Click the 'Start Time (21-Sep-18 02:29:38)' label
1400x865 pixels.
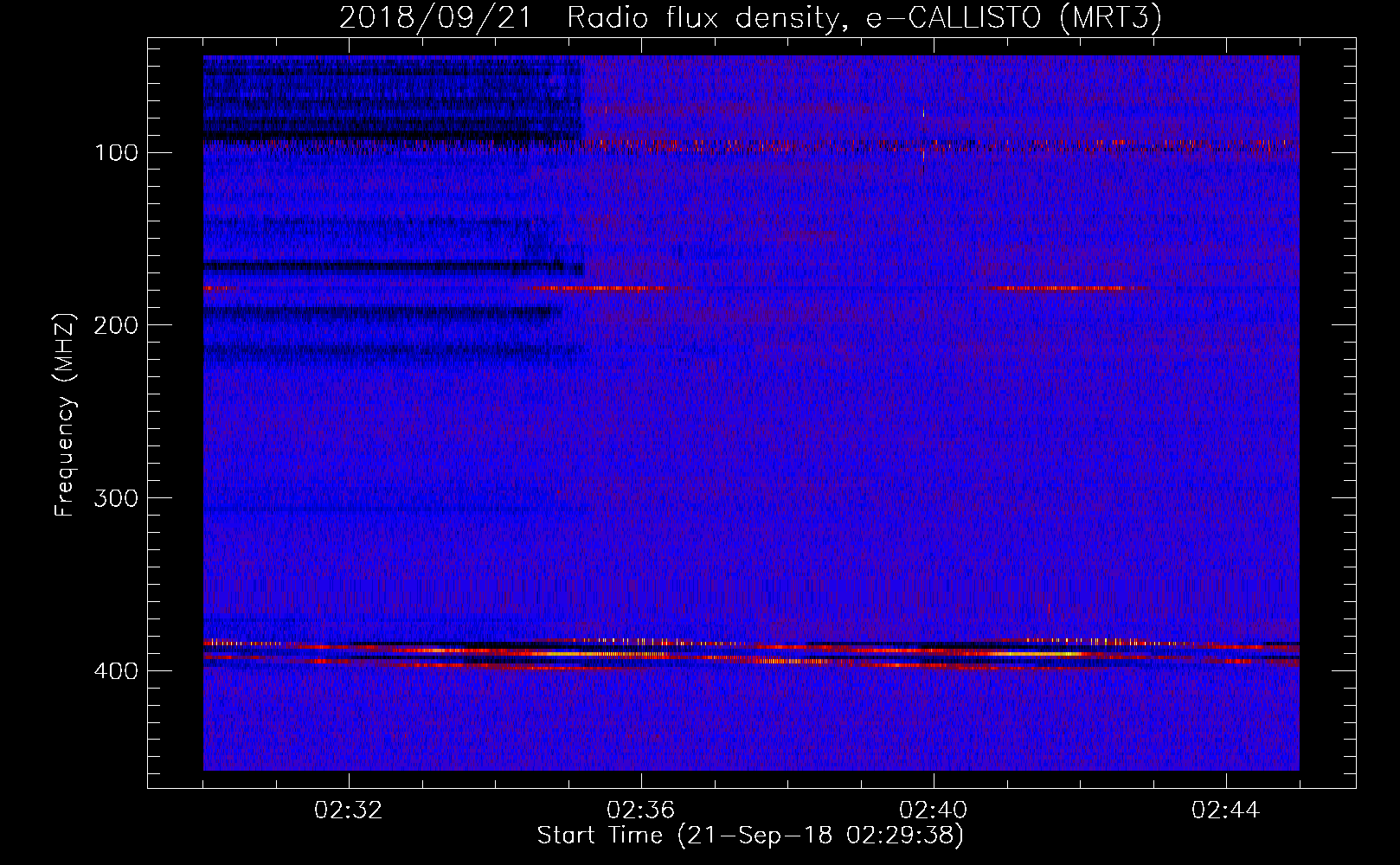tap(750, 836)
